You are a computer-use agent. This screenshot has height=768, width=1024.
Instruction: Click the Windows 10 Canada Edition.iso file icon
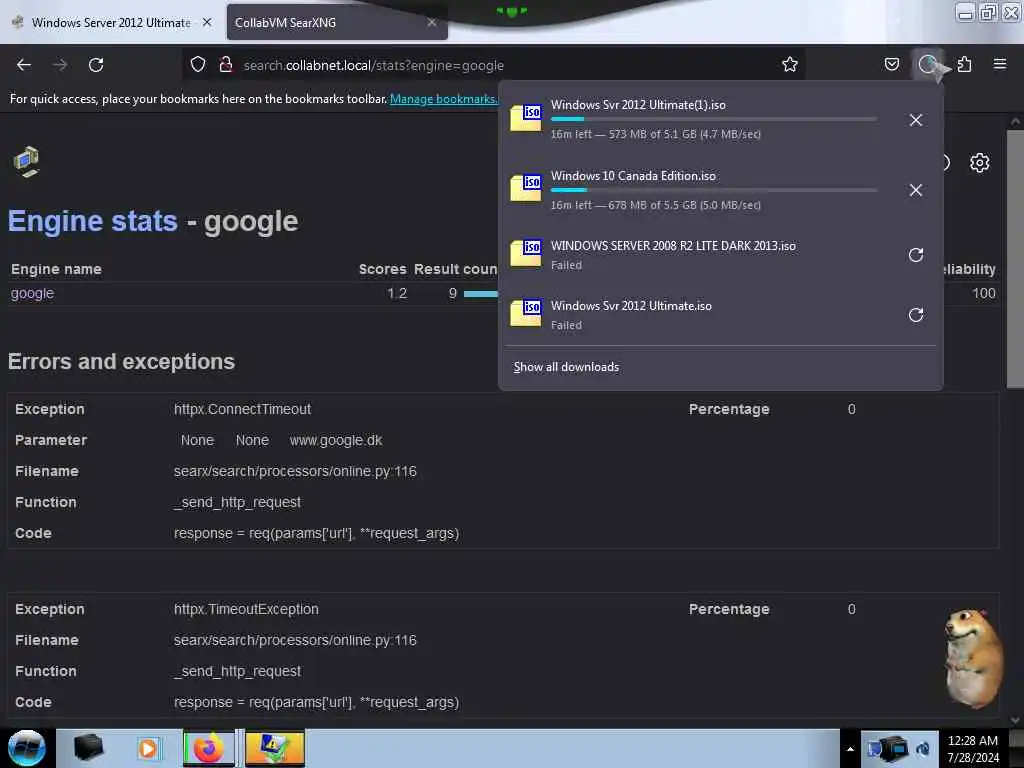point(526,188)
